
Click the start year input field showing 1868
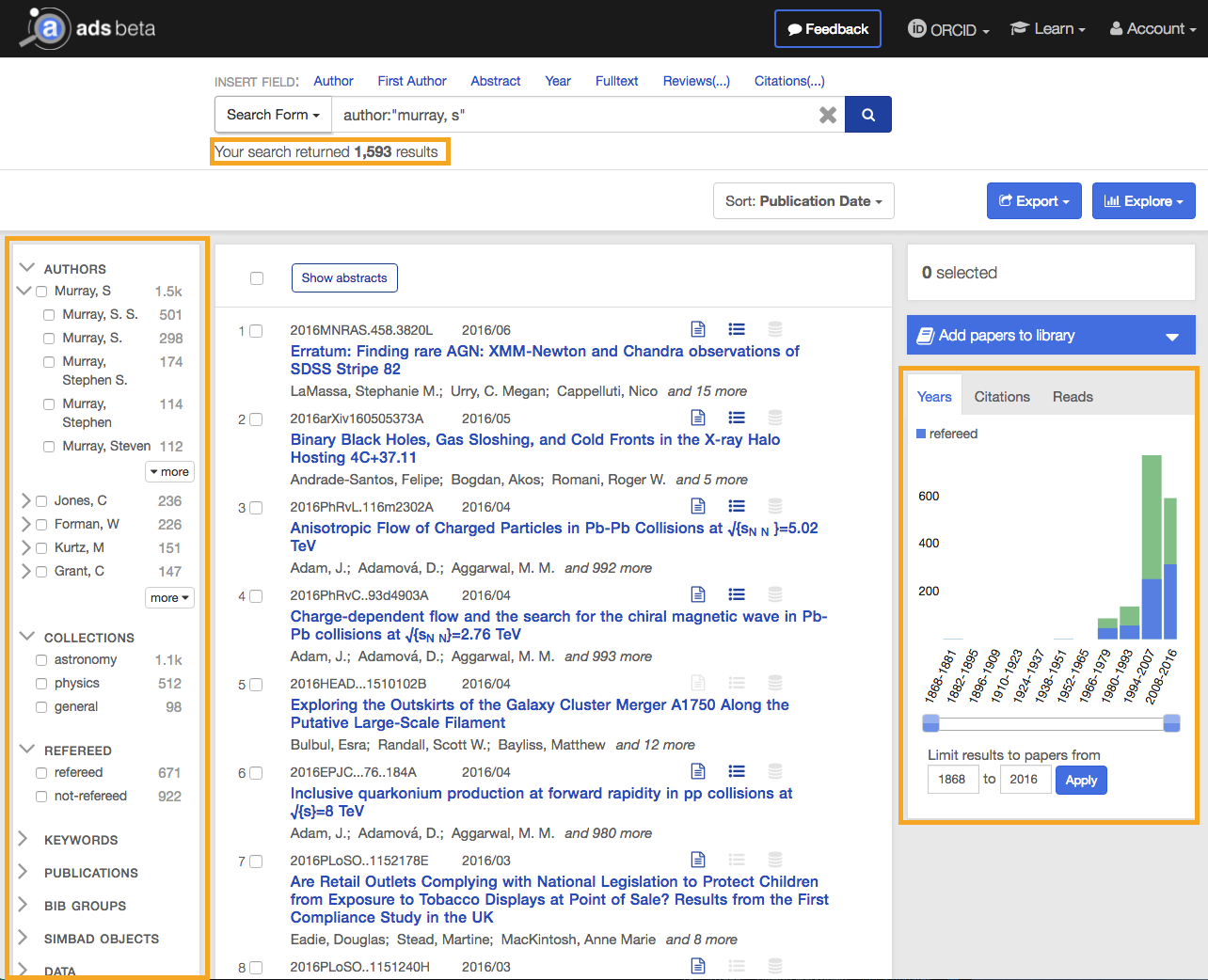click(x=951, y=780)
